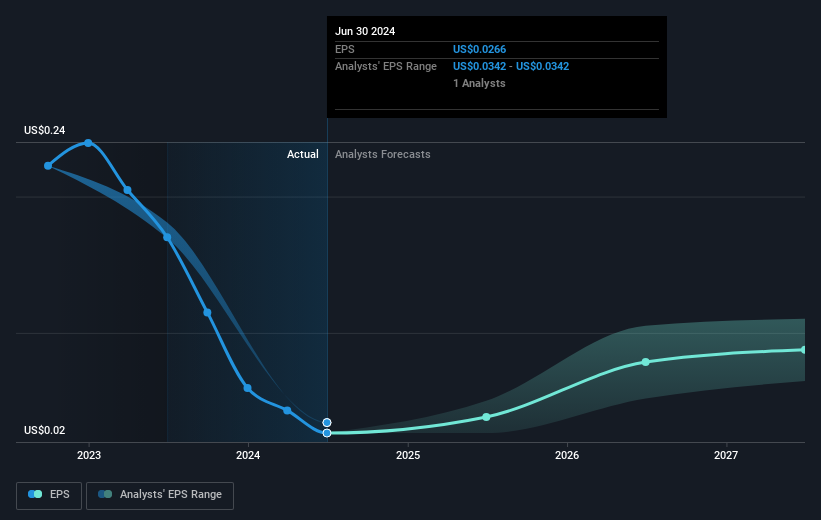Select the mid-2025 forecast data point
The width and height of the screenshot is (821, 520).
[x=486, y=417]
